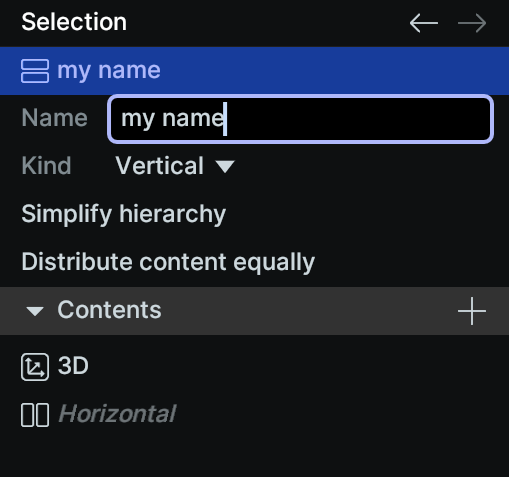Click Simplify hierarchy

[x=124, y=214]
